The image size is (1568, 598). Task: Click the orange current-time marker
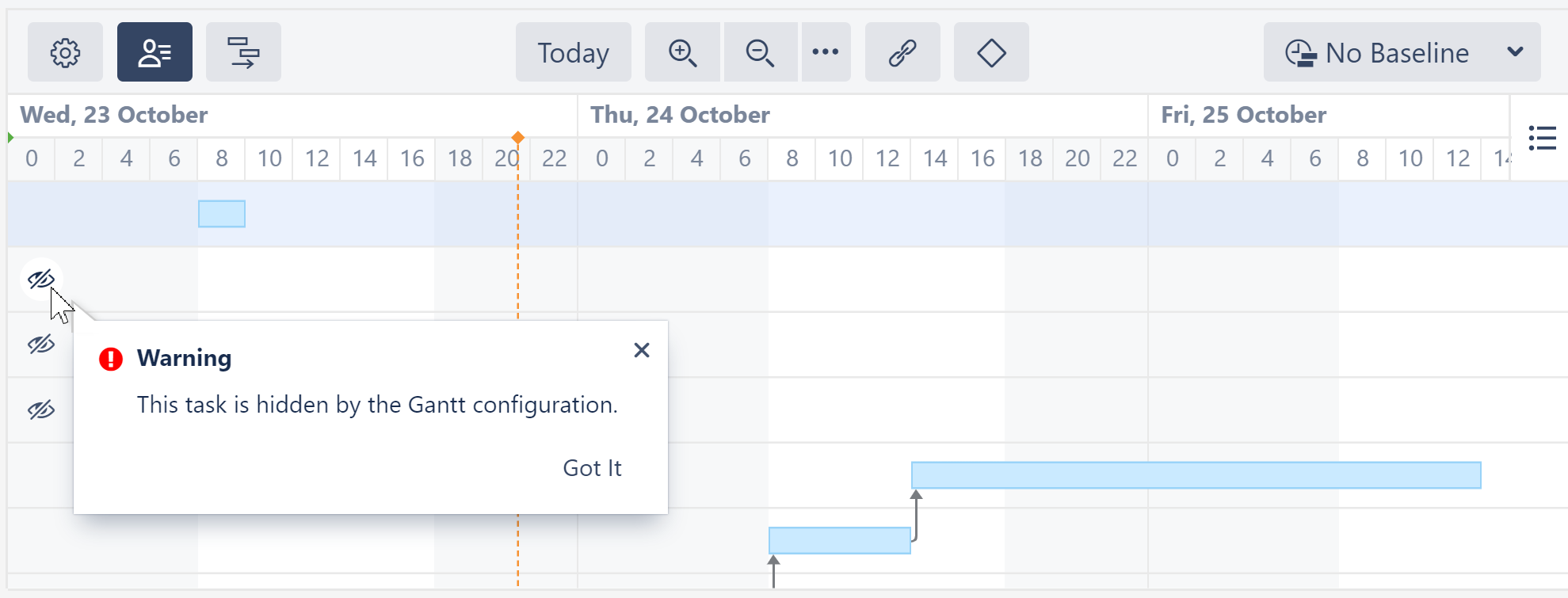(518, 138)
